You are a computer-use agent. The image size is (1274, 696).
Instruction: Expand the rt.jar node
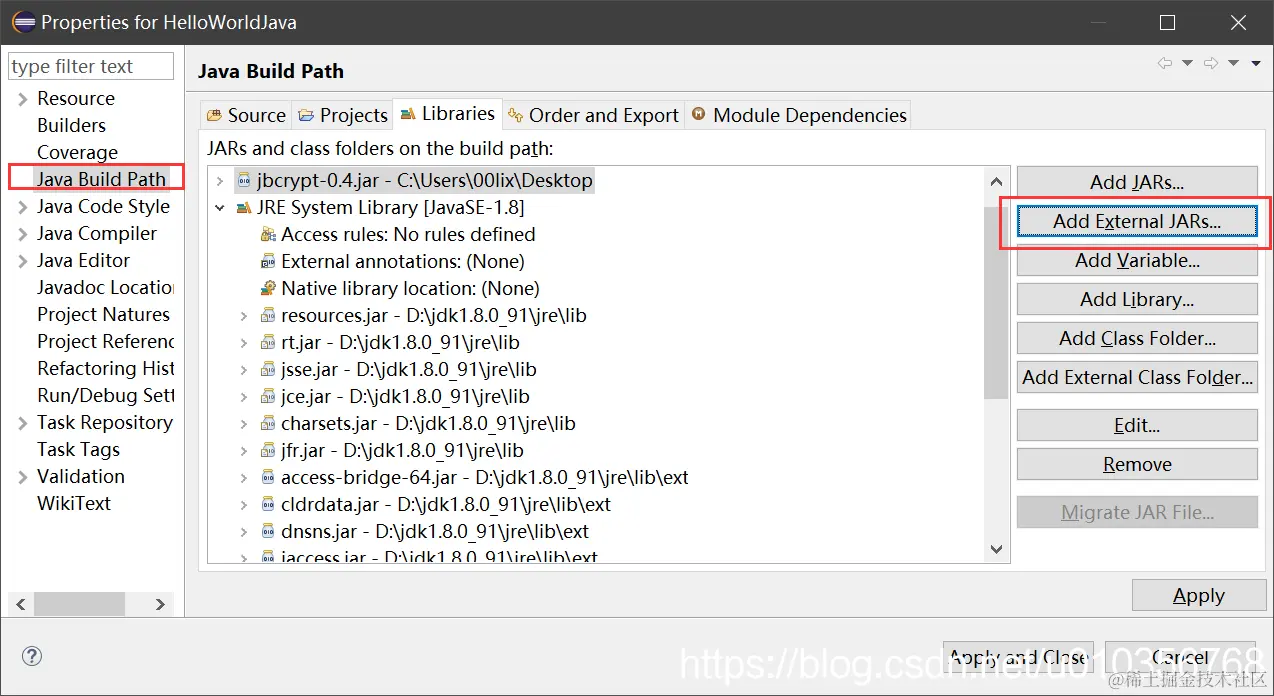pos(244,343)
